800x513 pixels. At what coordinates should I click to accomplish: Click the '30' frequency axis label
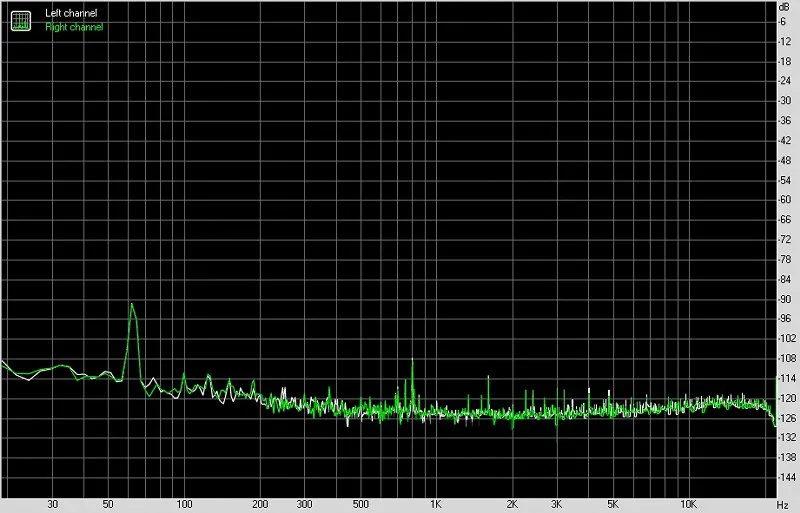(53, 504)
